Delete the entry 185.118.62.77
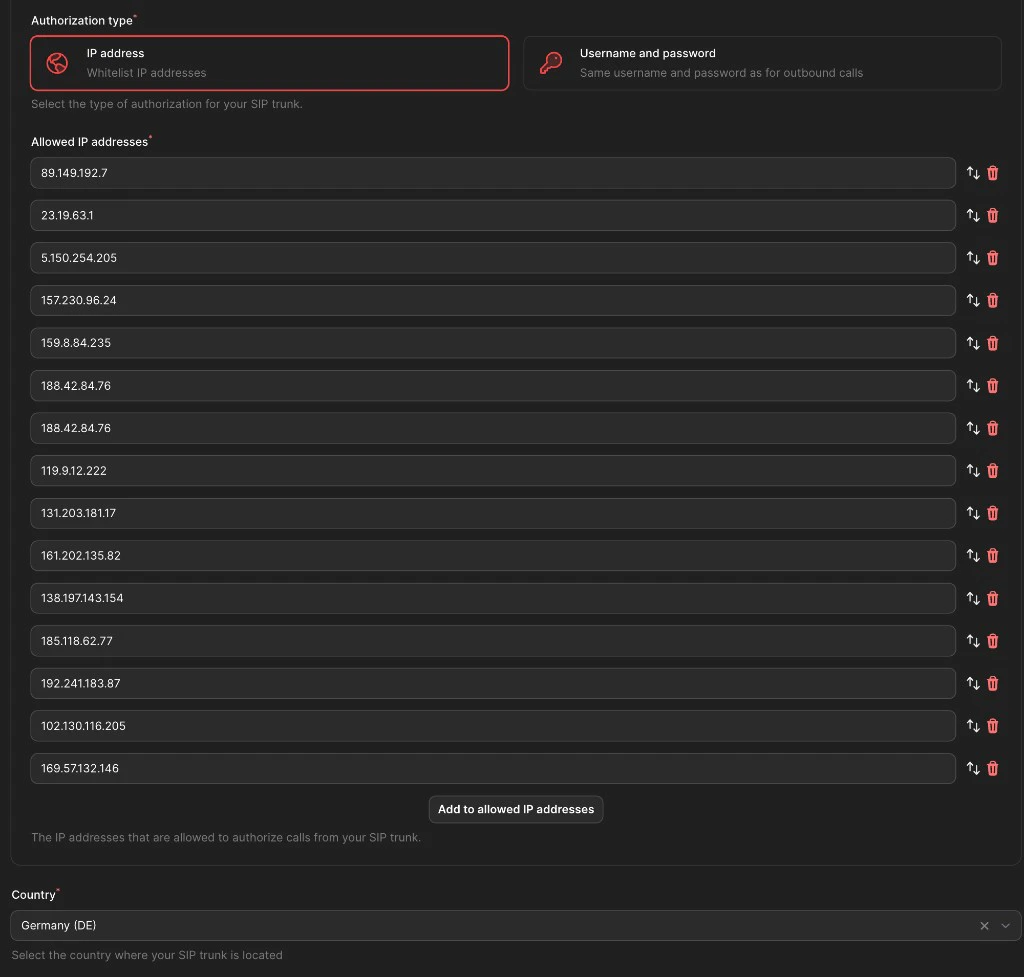The image size is (1024, 977). point(992,640)
